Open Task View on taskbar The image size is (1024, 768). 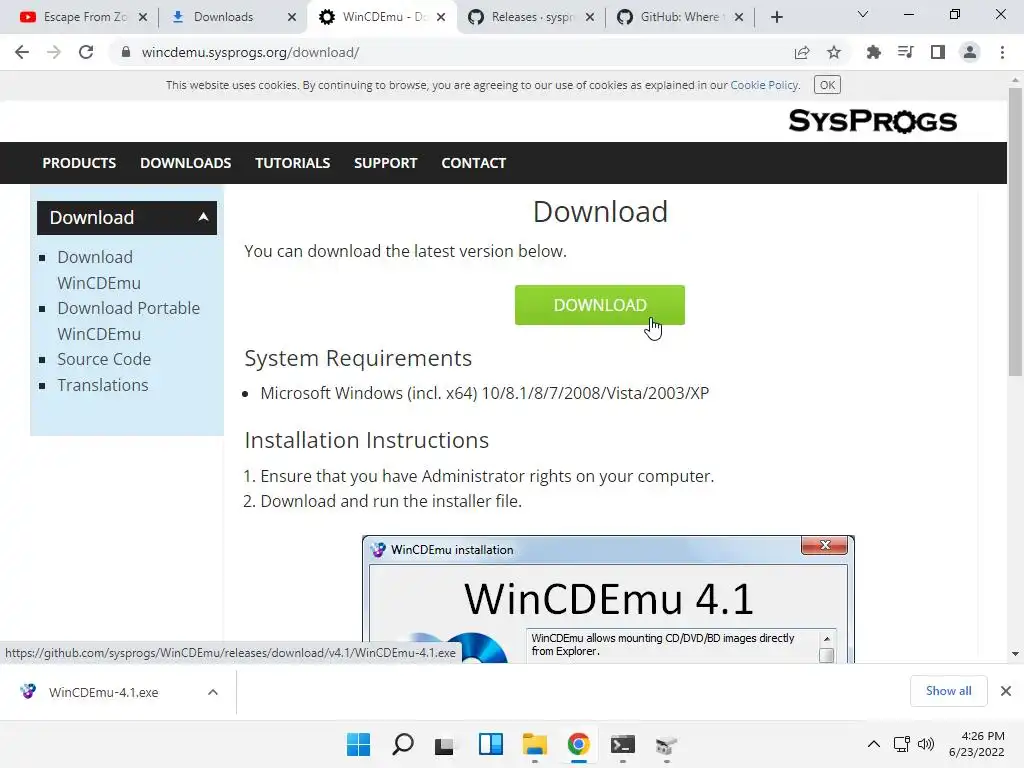pos(444,744)
